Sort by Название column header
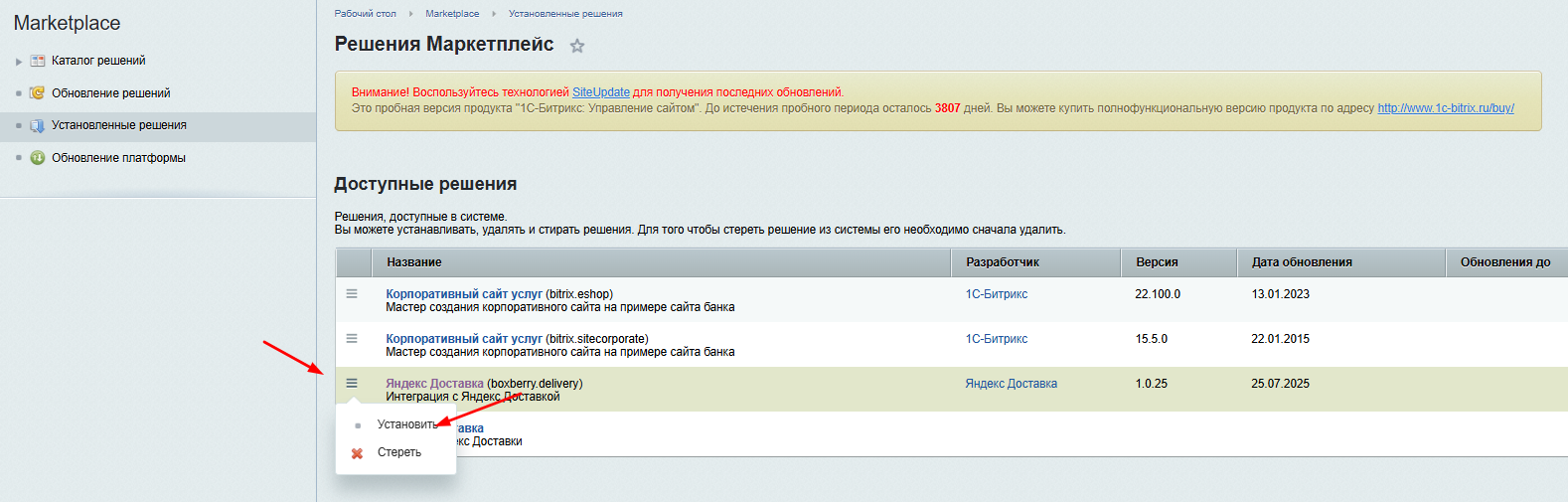Viewport: 1568px width, 502px height. [x=661, y=262]
